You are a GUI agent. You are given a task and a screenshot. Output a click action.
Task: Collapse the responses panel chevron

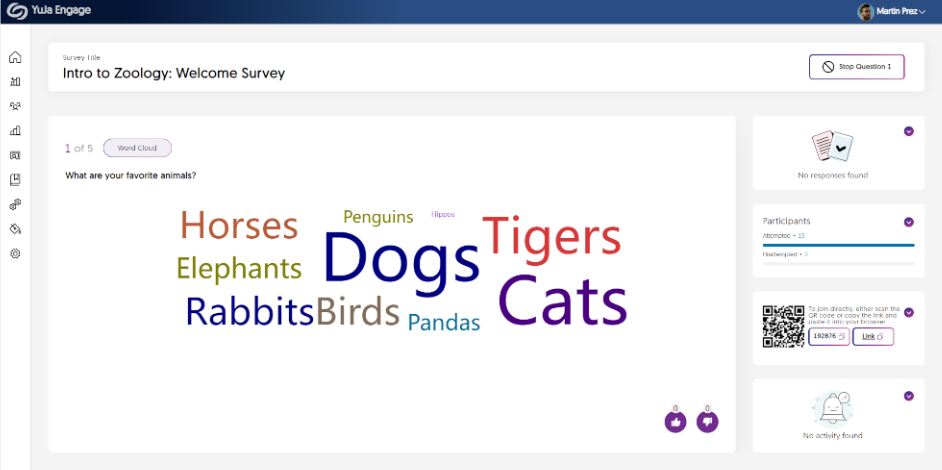(x=908, y=131)
